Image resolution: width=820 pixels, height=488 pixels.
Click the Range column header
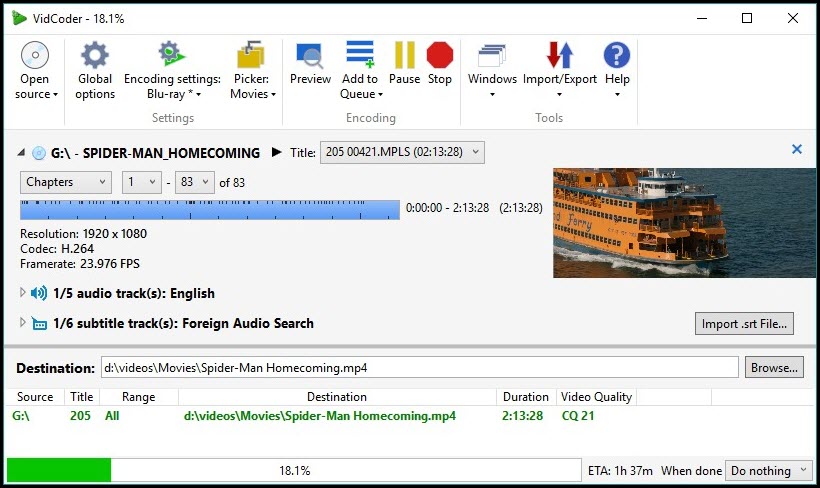[139, 397]
